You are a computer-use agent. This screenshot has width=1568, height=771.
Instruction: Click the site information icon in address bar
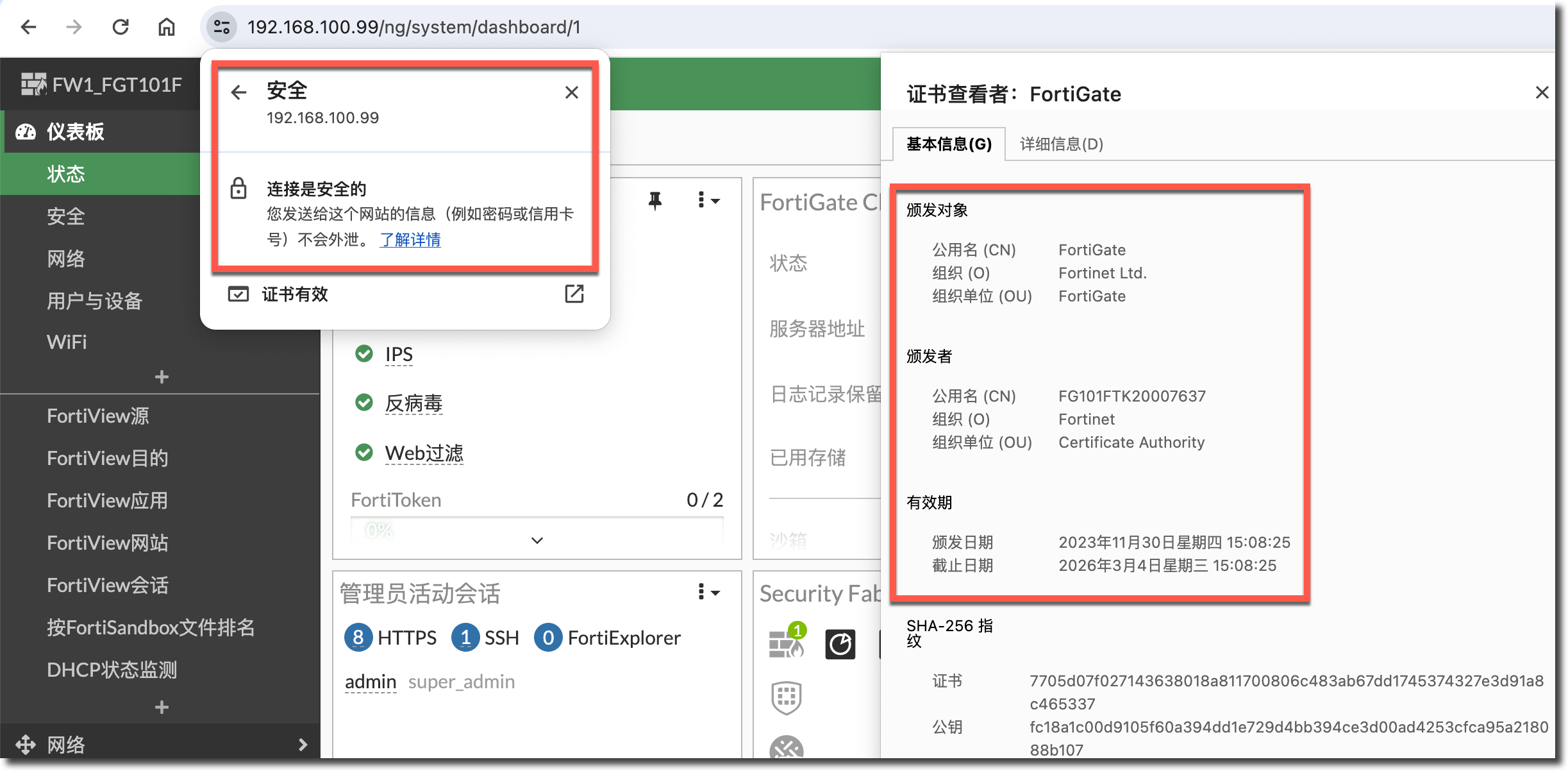pyautogui.click(x=222, y=27)
